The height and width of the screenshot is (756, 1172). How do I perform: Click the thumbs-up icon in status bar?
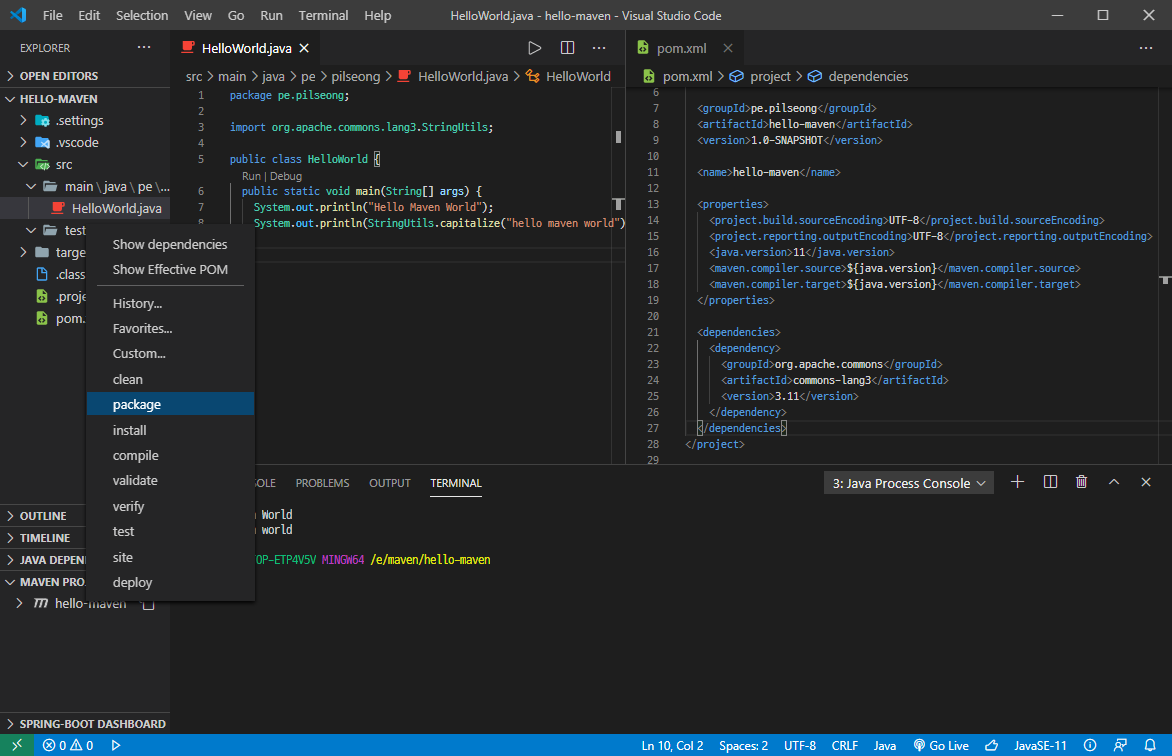992,746
